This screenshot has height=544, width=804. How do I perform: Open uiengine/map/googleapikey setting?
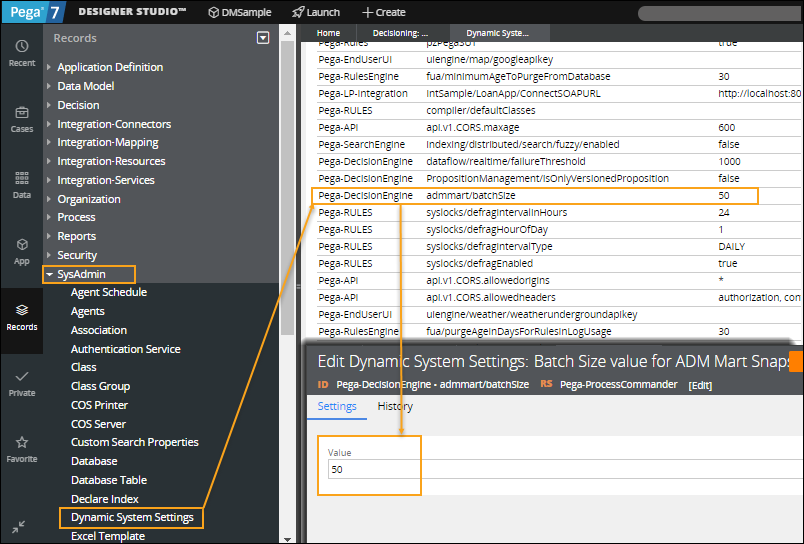point(490,59)
